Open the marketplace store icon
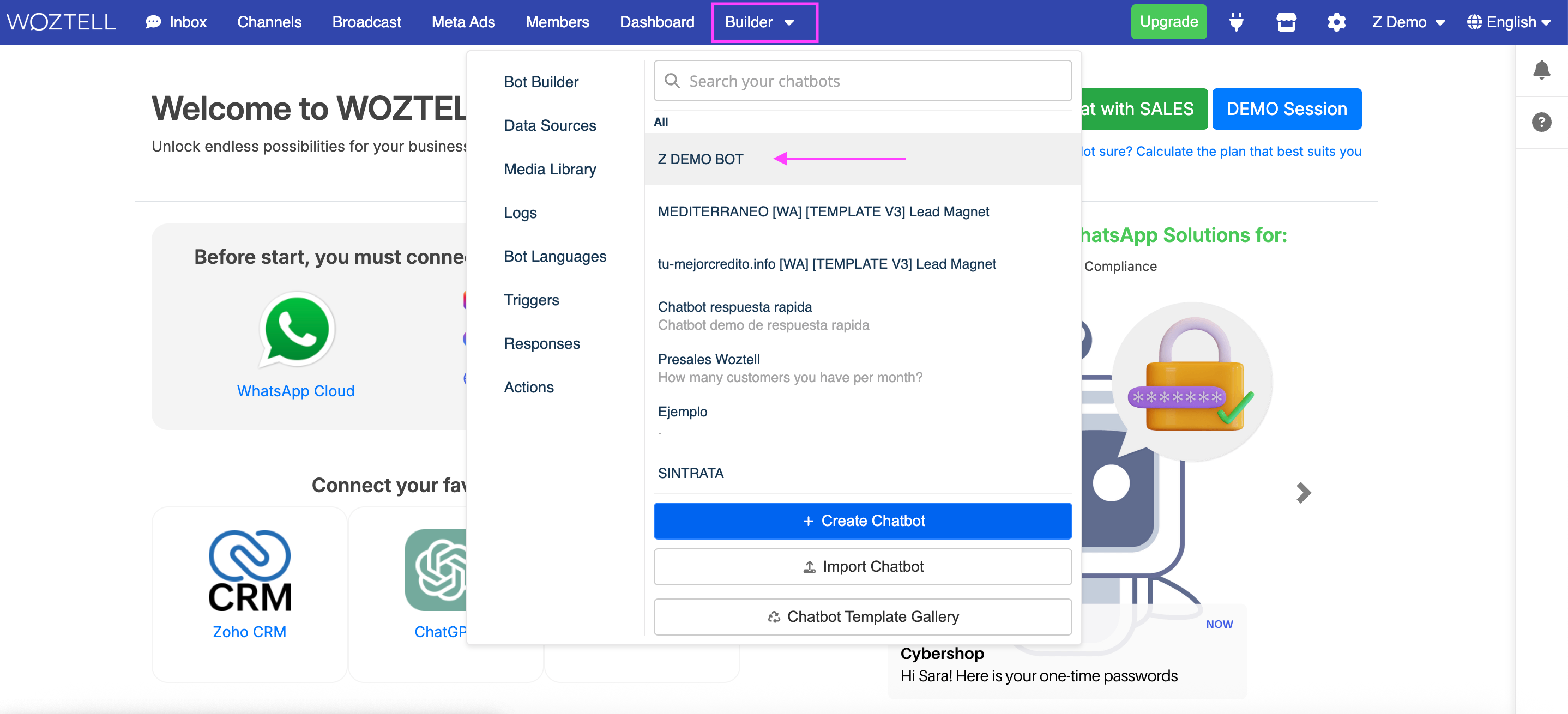1568x714 pixels. pyautogui.click(x=1286, y=22)
